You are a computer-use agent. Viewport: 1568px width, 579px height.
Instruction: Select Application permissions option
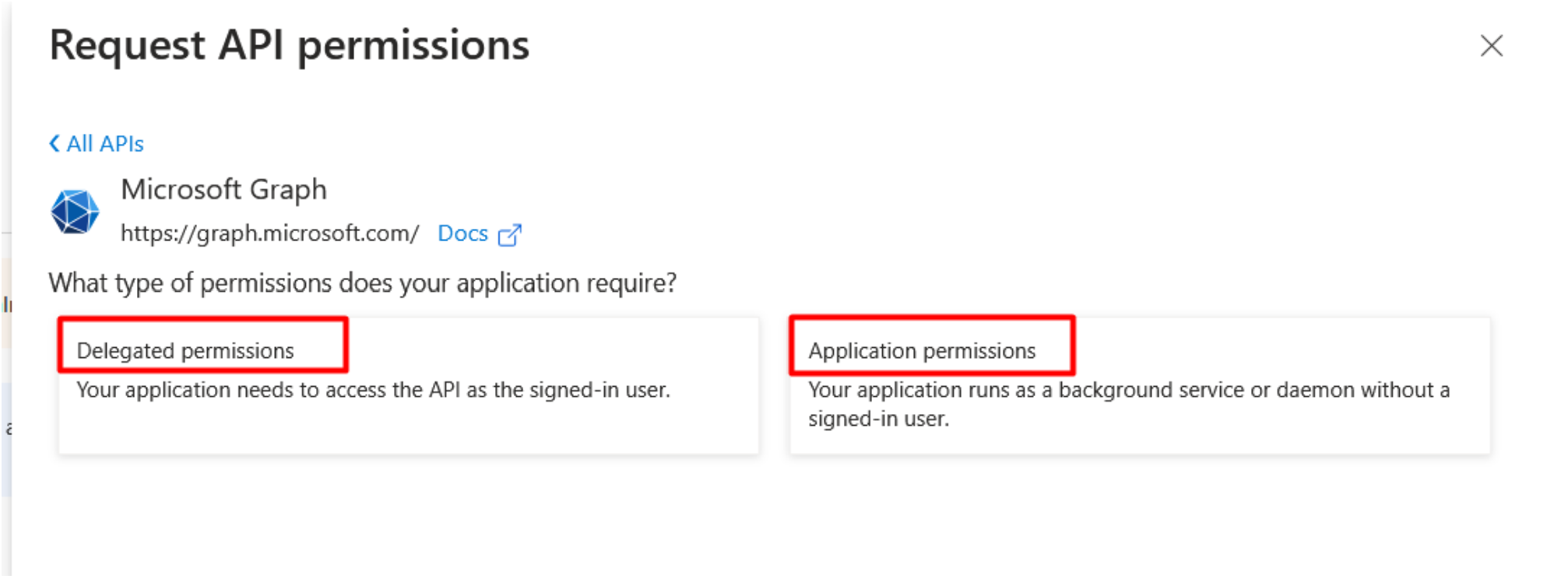pyautogui.click(x=922, y=351)
